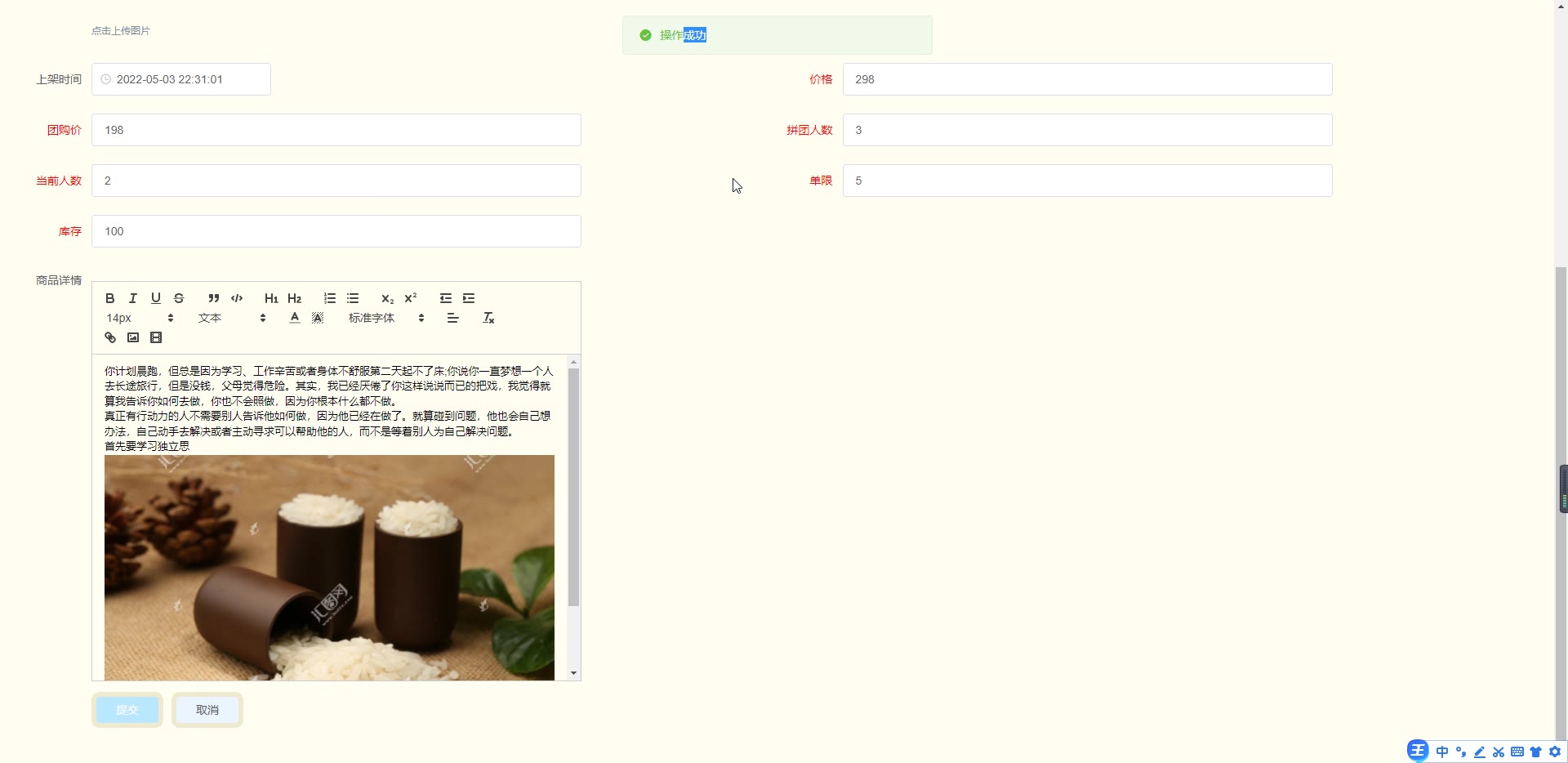This screenshot has height=763, width=1568.
Task: Click the 提交 submit button
Action: tap(127, 710)
